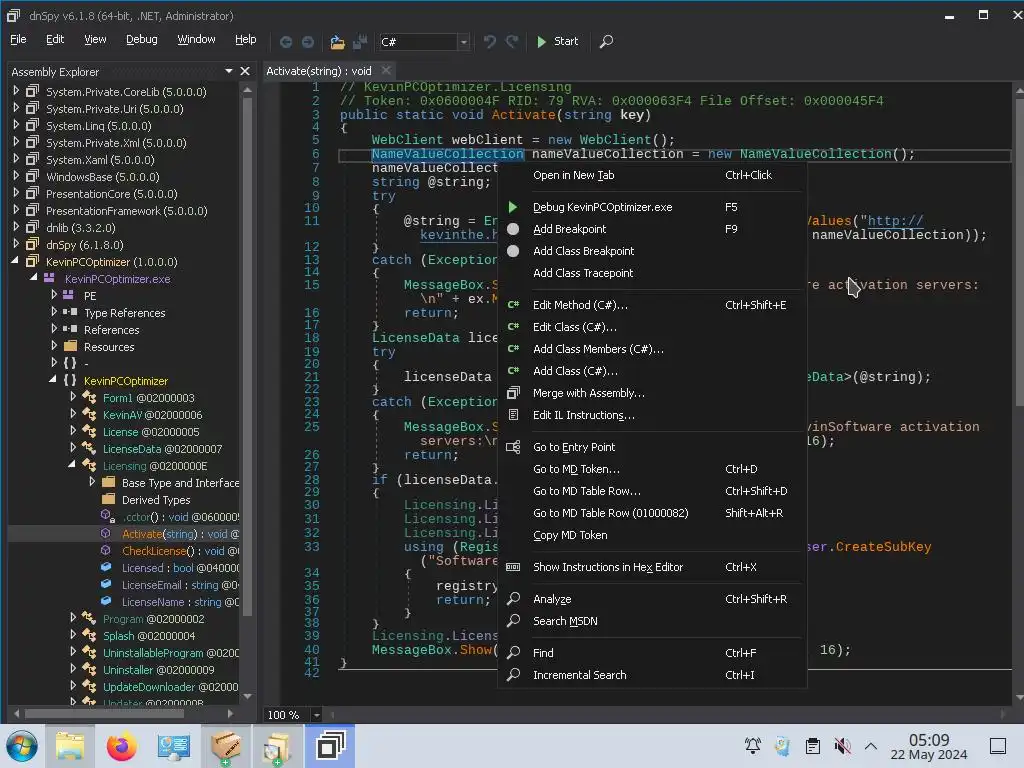Select the Resources folder tree item
The height and width of the screenshot is (768, 1024).
click(109, 347)
